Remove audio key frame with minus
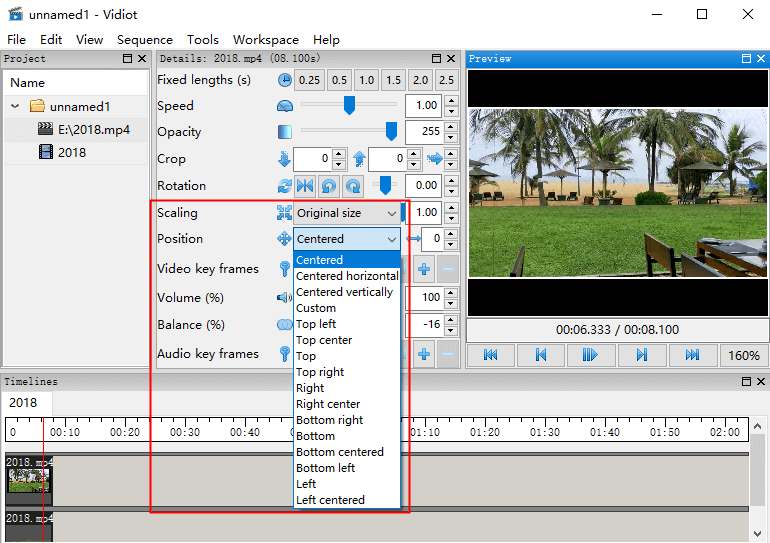Screen dimensions: 770x543 click(x=448, y=354)
